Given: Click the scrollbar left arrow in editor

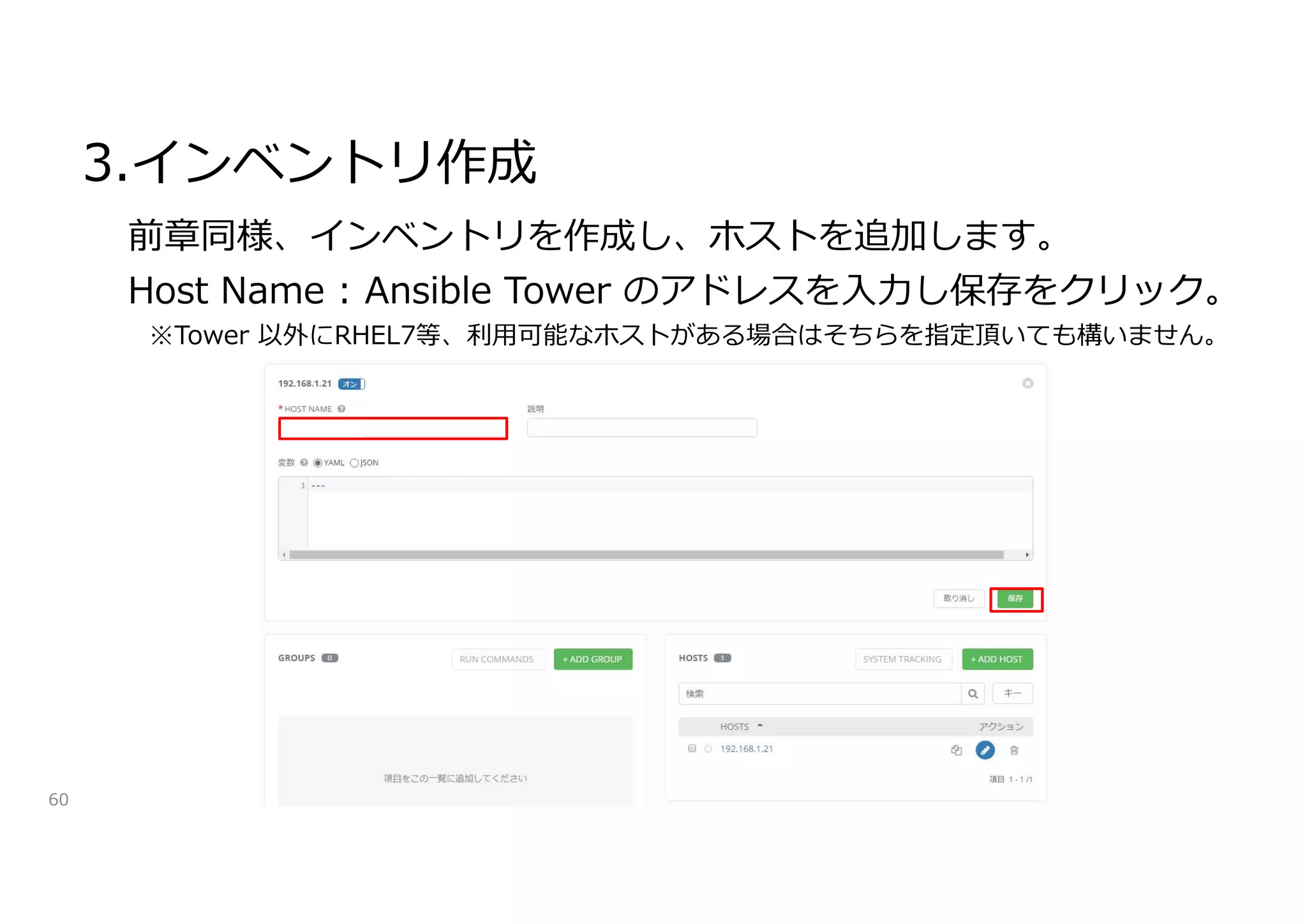Looking at the screenshot, I should coord(284,555).
